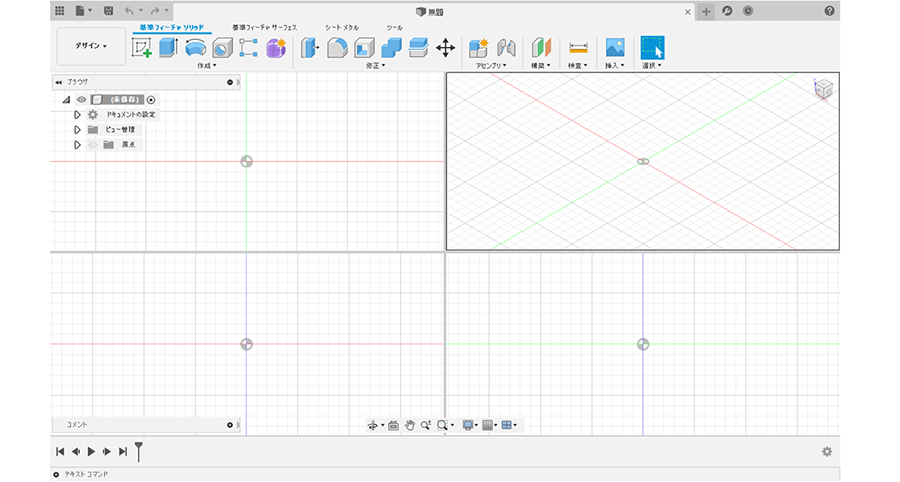Open the ツール tab

point(395,27)
